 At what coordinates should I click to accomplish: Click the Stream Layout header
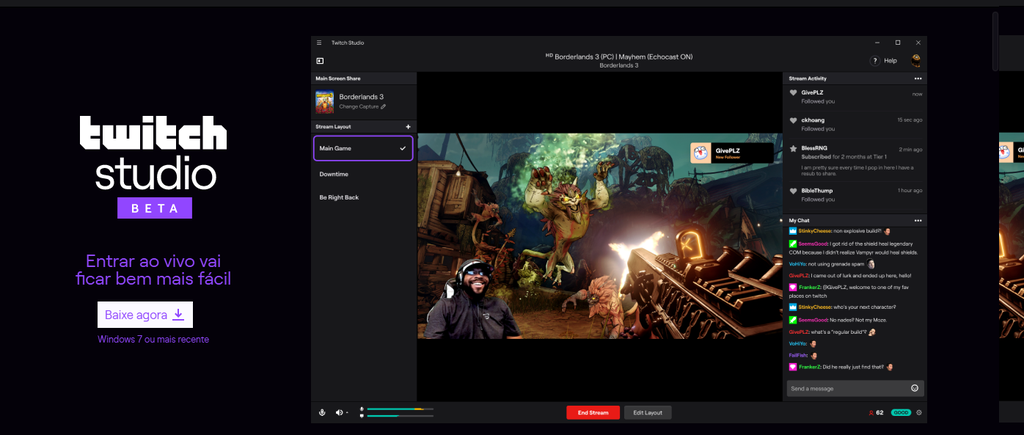coord(364,127)
